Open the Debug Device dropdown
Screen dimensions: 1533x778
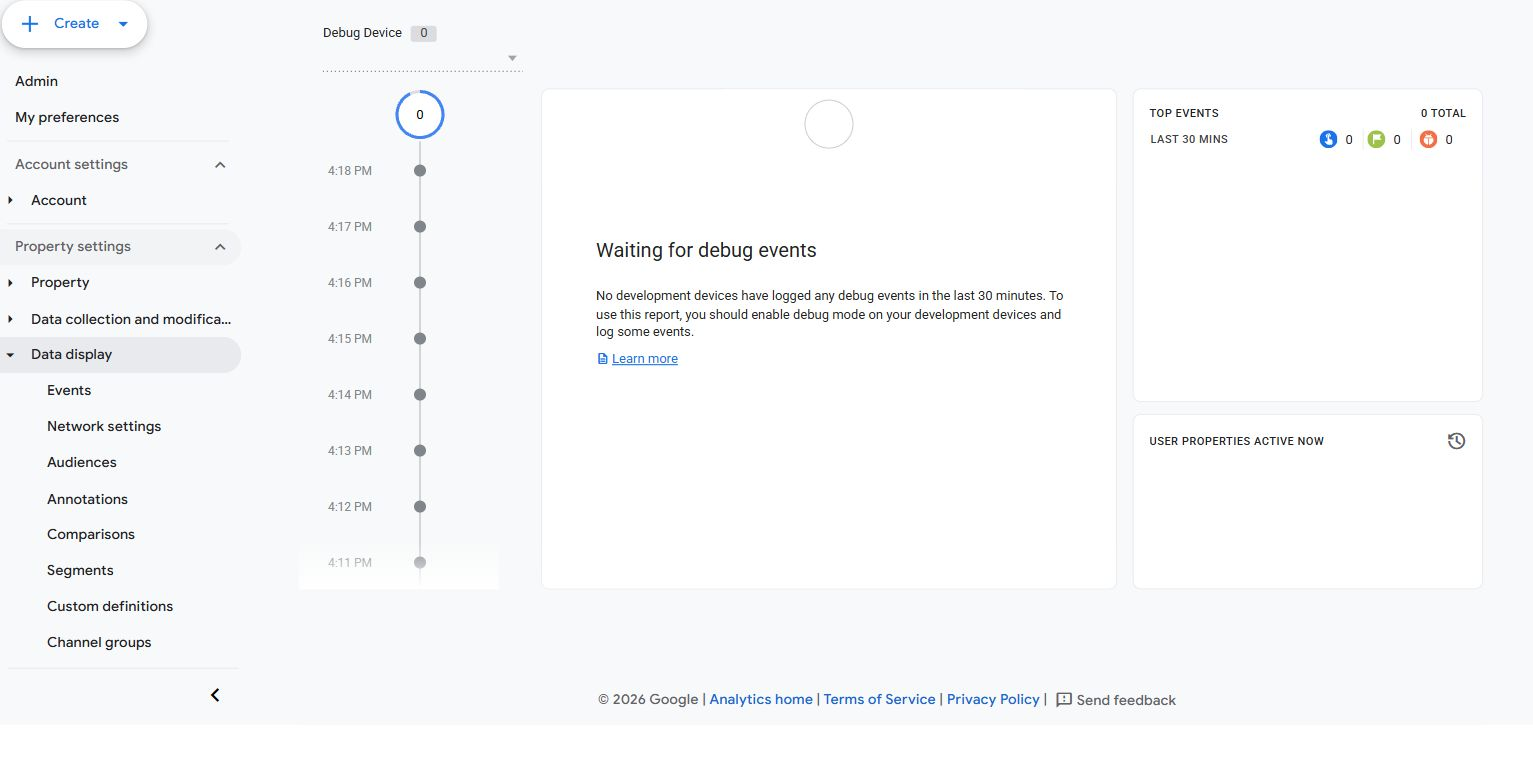point(422,57)
